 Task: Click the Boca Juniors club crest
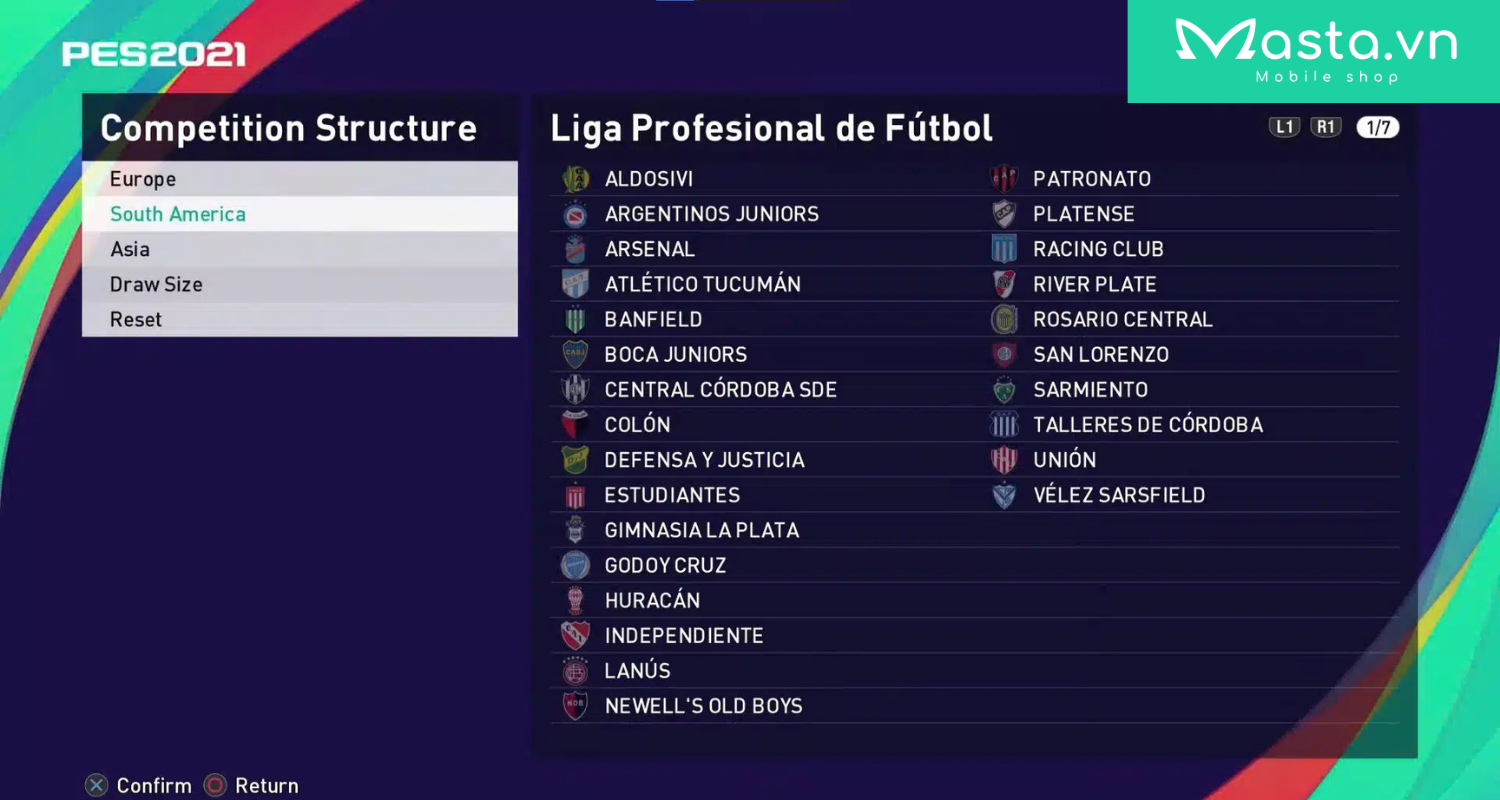575,354
